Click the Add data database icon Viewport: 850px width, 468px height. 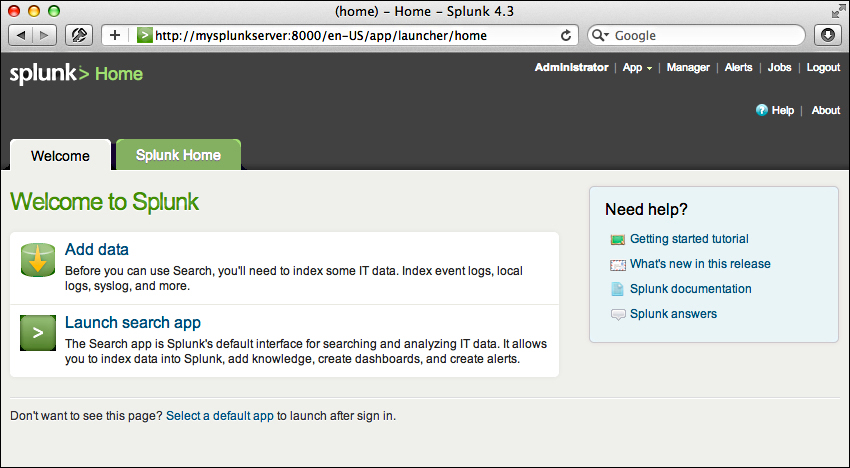(38, 260)
